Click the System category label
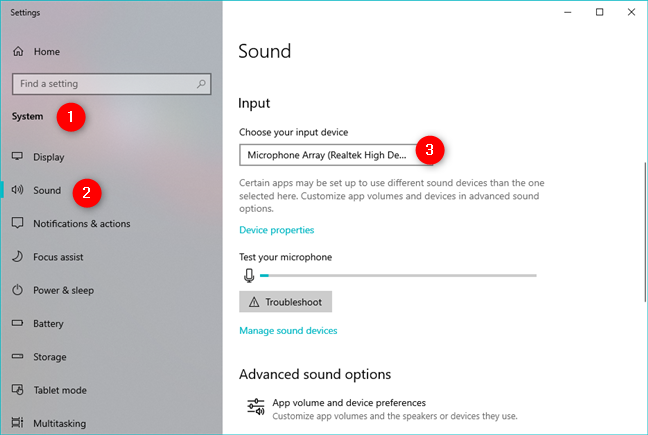The height and width of the screenshot is (435, 648). 27,116
